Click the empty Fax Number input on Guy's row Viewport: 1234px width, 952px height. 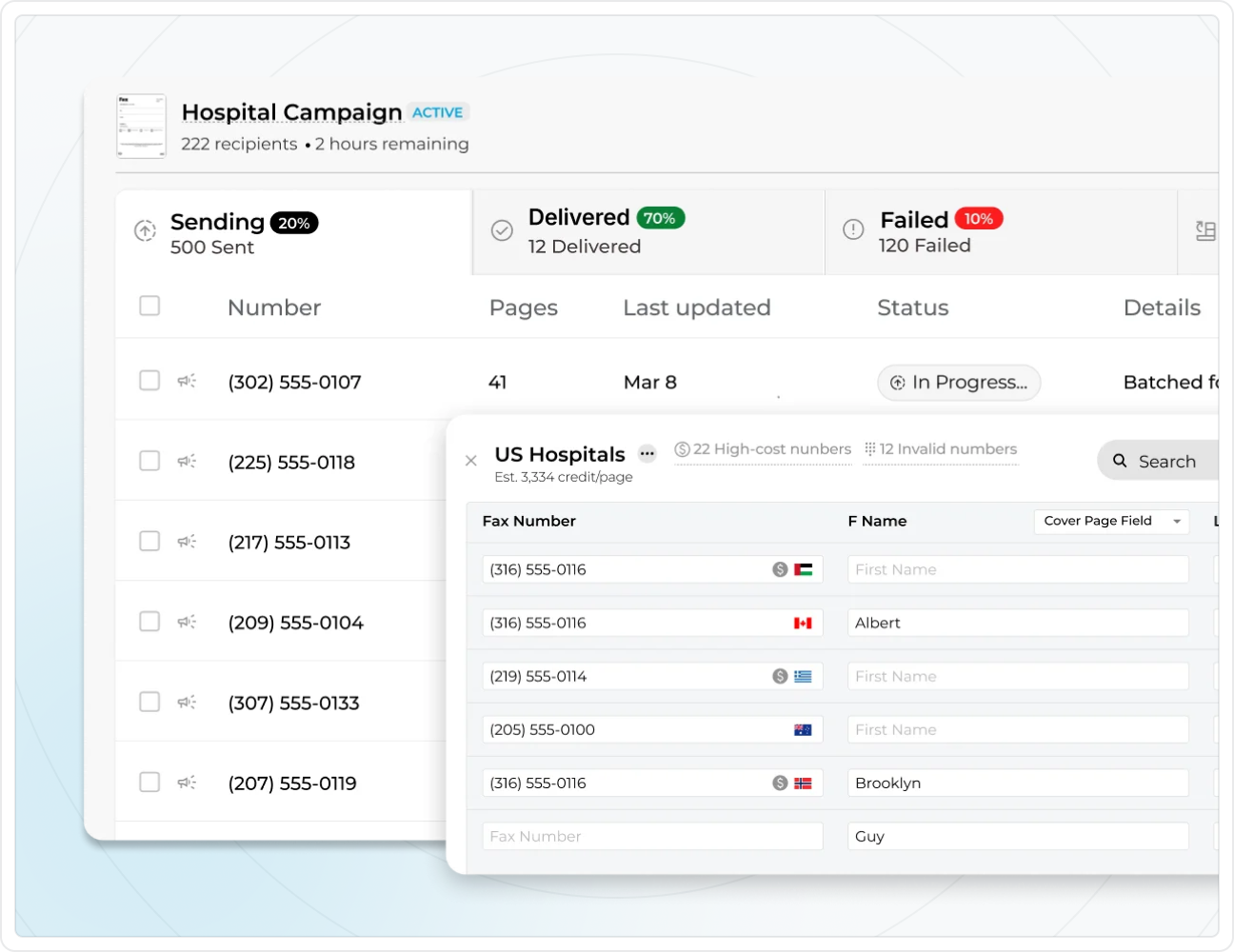click(x=651, y=836)
